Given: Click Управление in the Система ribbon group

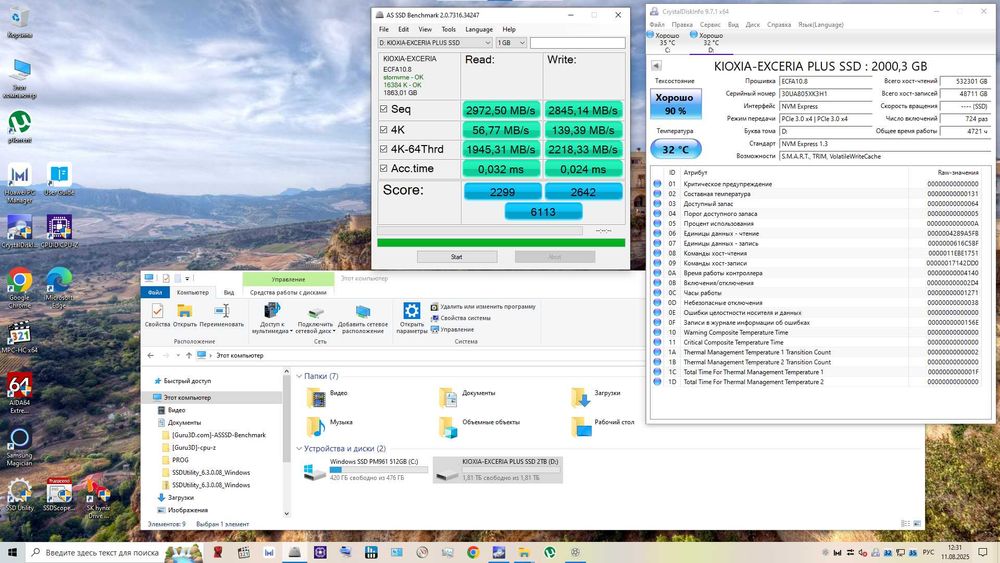Looking at the screenshot, I should pos(452,330).
